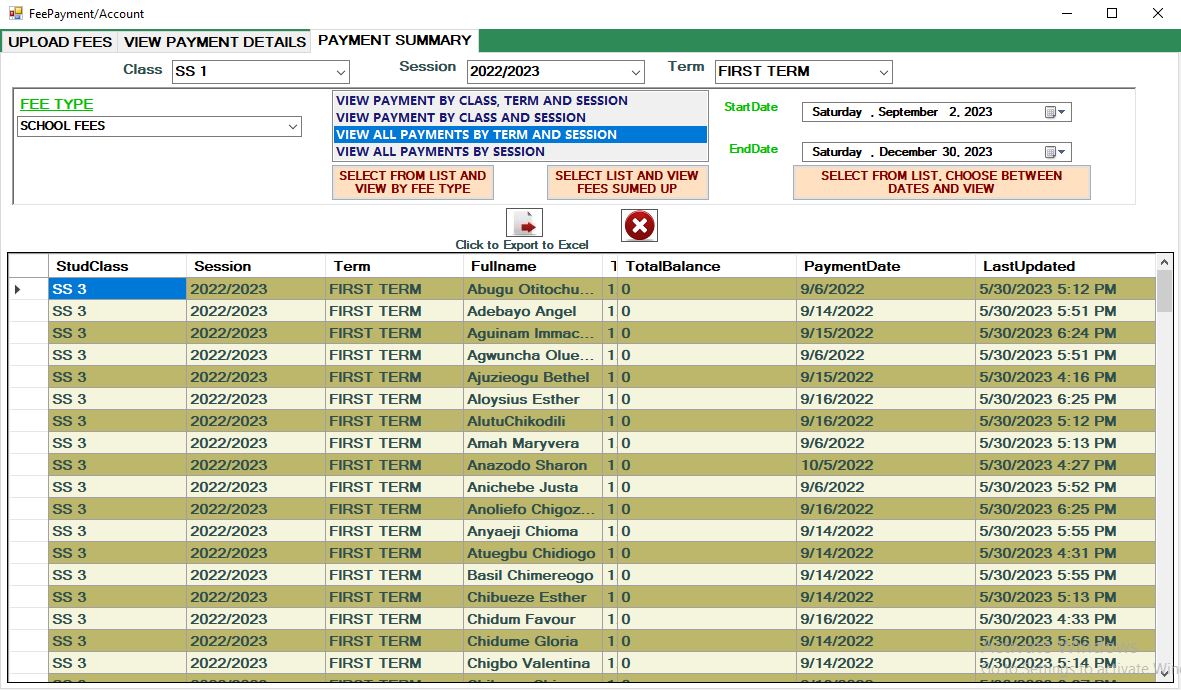Click the StartDate field Saturday, September 2, 2023
The image size is (1181, 690).
click(x=936, y=112)
